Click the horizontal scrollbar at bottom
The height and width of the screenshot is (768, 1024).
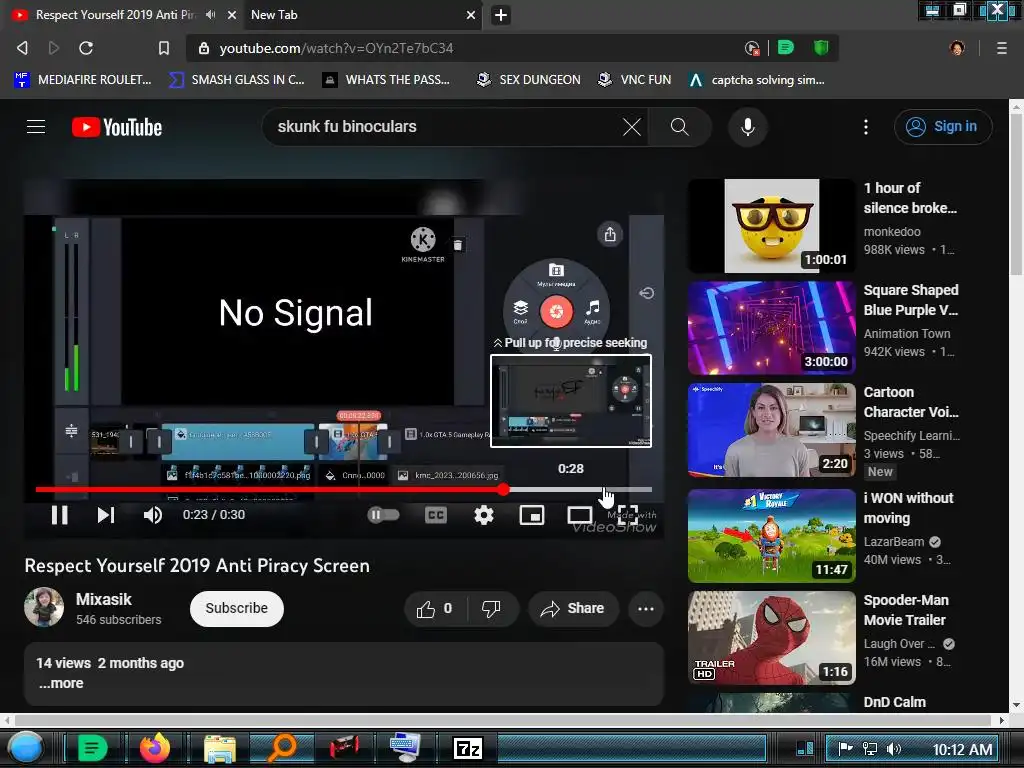point(505,720)
